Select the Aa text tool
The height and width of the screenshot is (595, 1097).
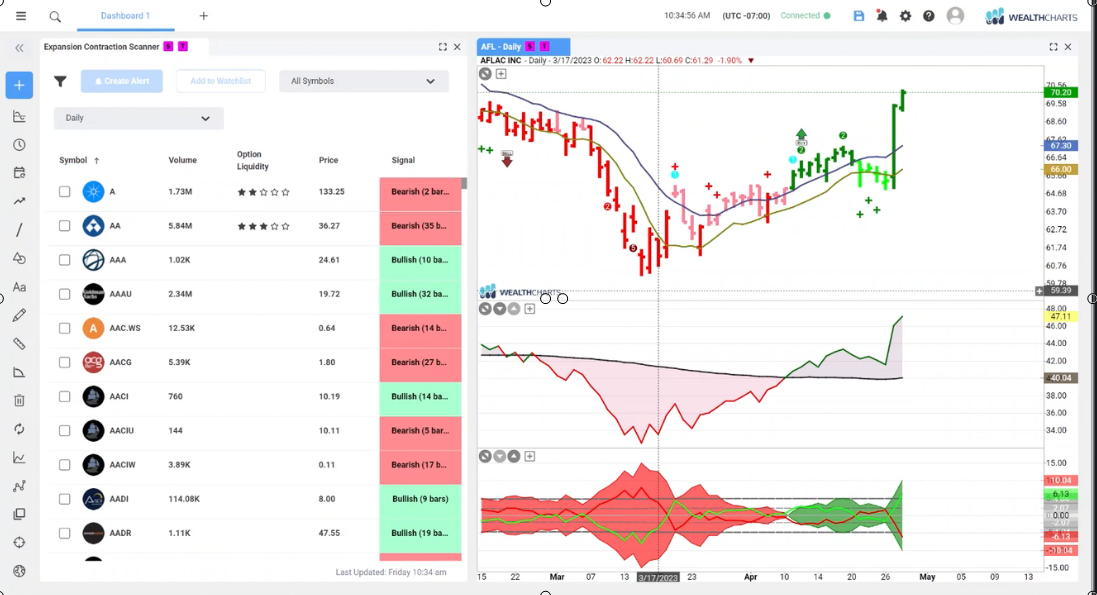point(19,287)
